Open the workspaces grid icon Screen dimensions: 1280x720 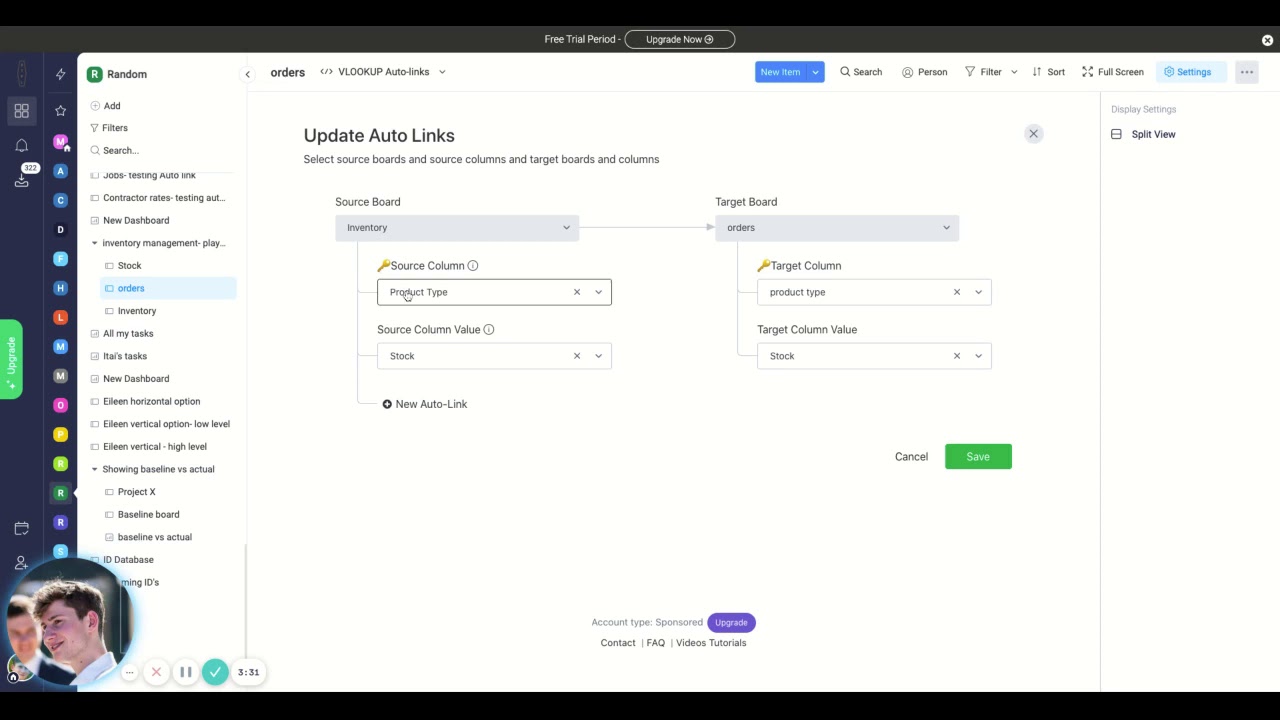point(21,110)
